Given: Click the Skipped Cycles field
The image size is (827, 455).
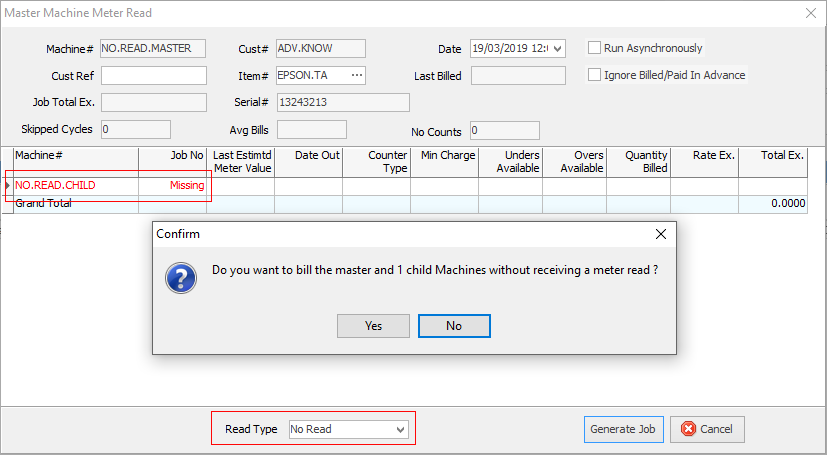Looking at the screenshot, I should click(135, 129).
